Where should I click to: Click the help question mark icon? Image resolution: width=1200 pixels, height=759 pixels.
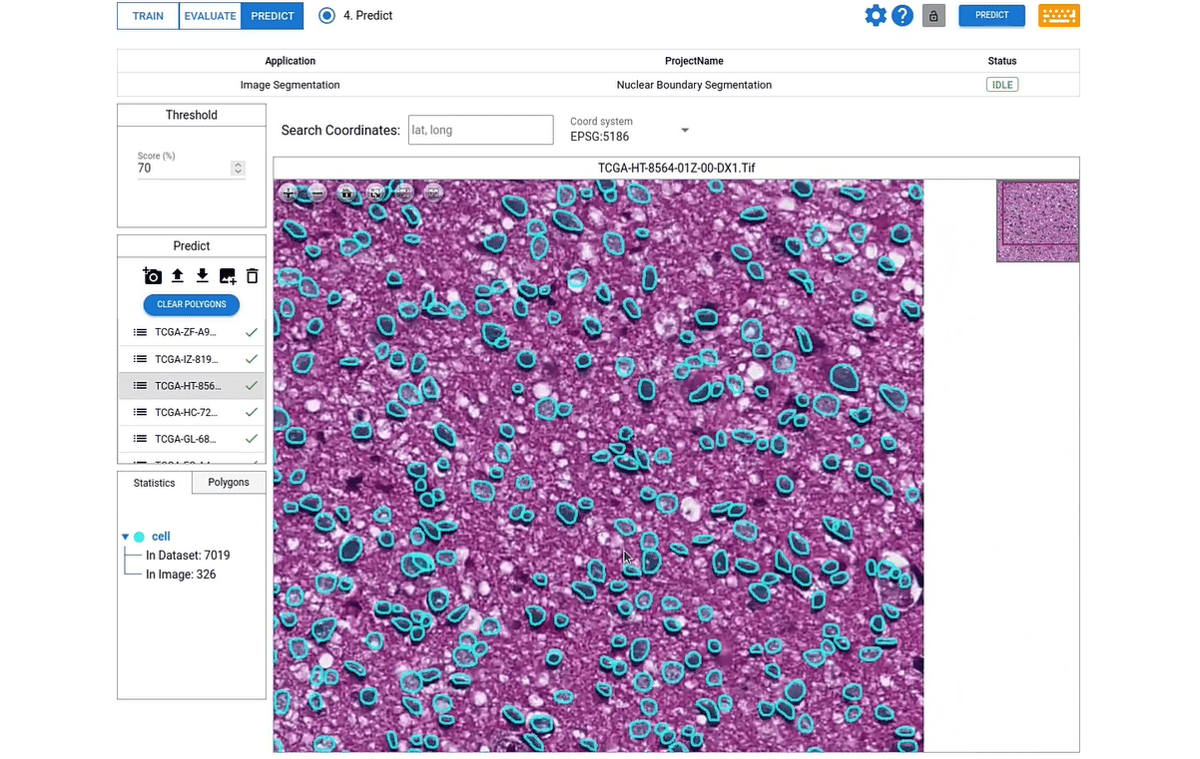click(902, 16)
